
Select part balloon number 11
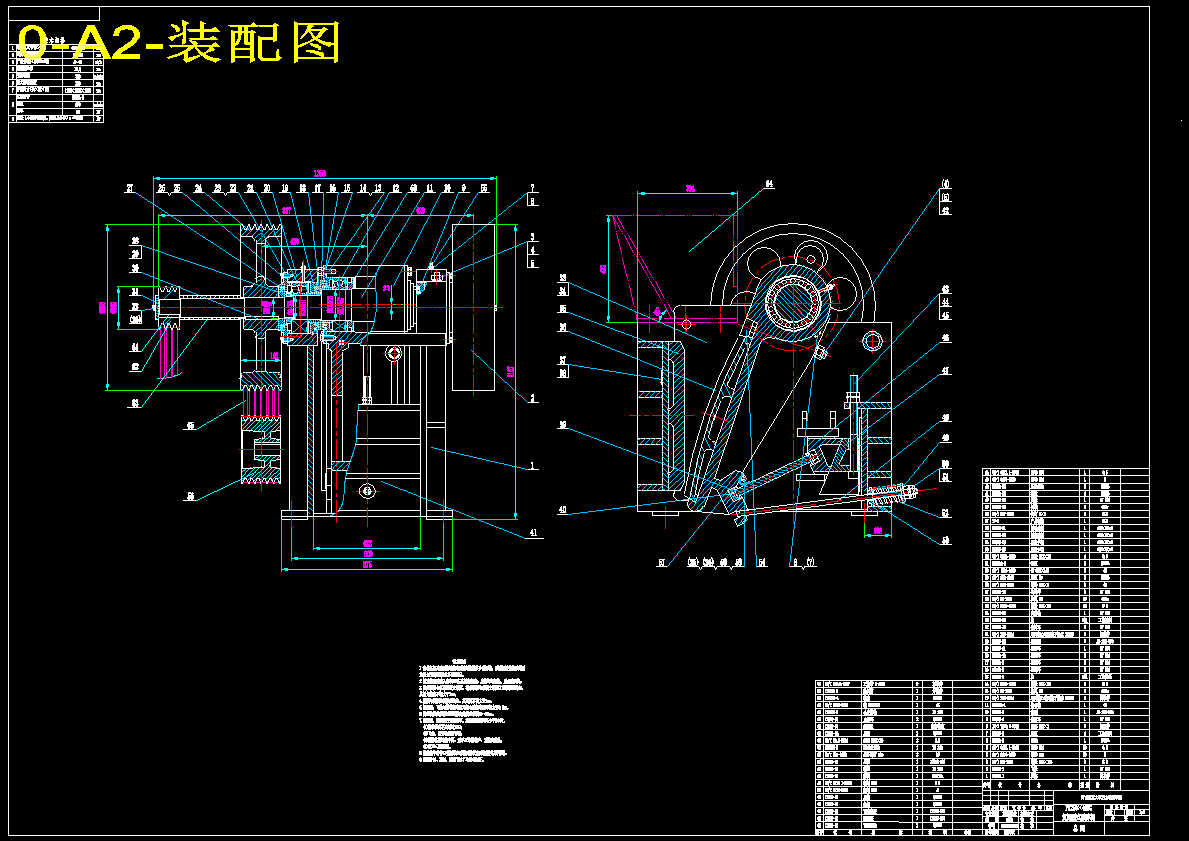point(430,188)
